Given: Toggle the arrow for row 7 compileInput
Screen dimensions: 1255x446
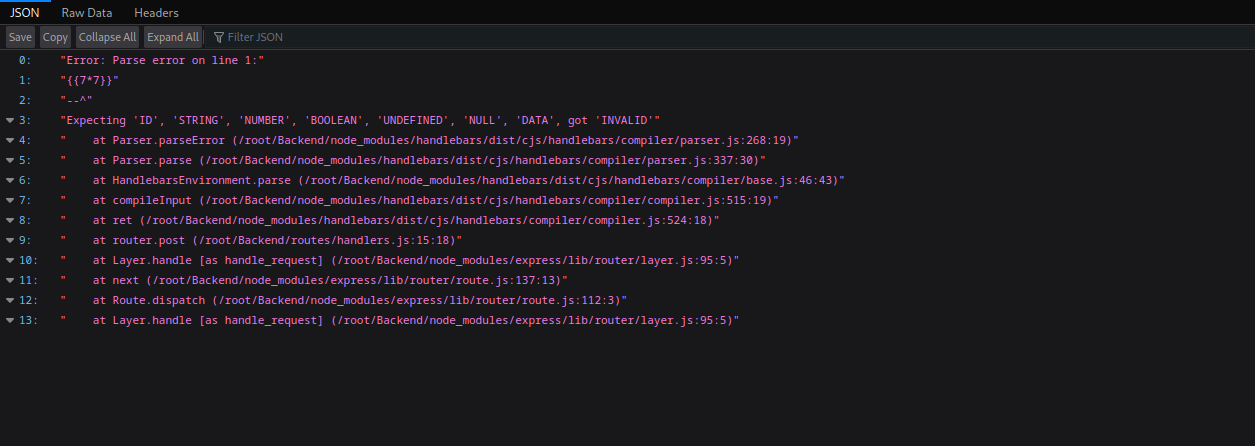Looking at the screenshot, I should point(10,200).
